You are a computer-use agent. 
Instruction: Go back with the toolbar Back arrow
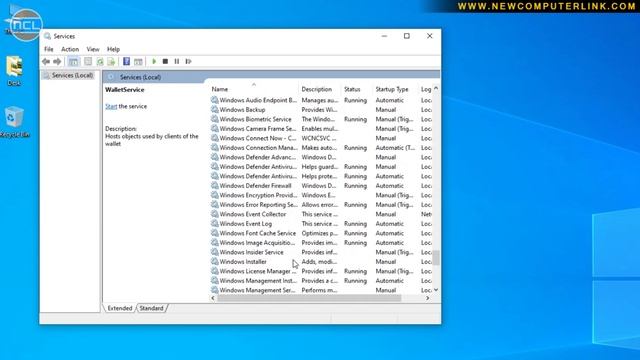(x=46, y=62)
